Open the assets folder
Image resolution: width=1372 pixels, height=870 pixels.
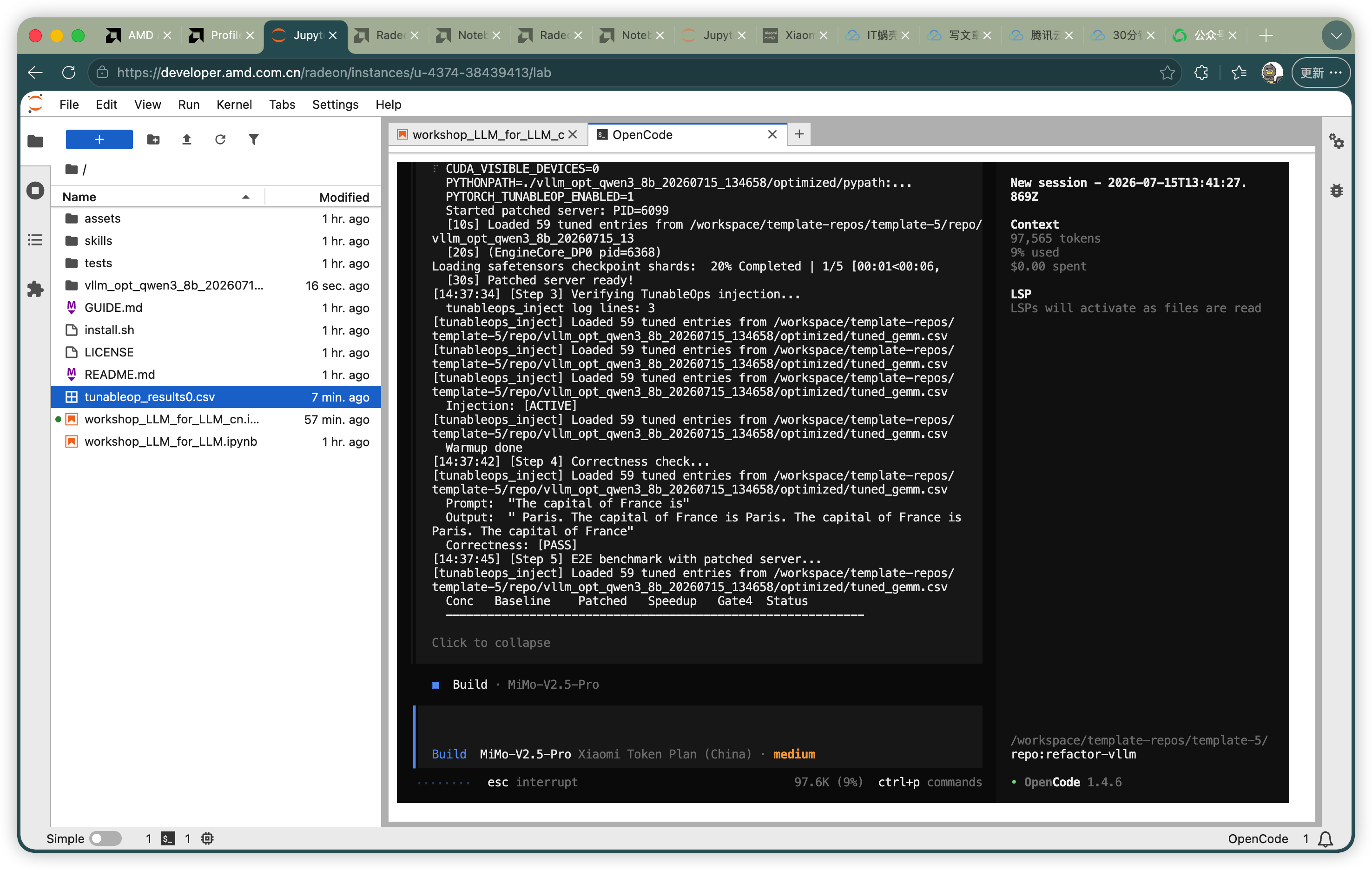[x=216, y=219]
